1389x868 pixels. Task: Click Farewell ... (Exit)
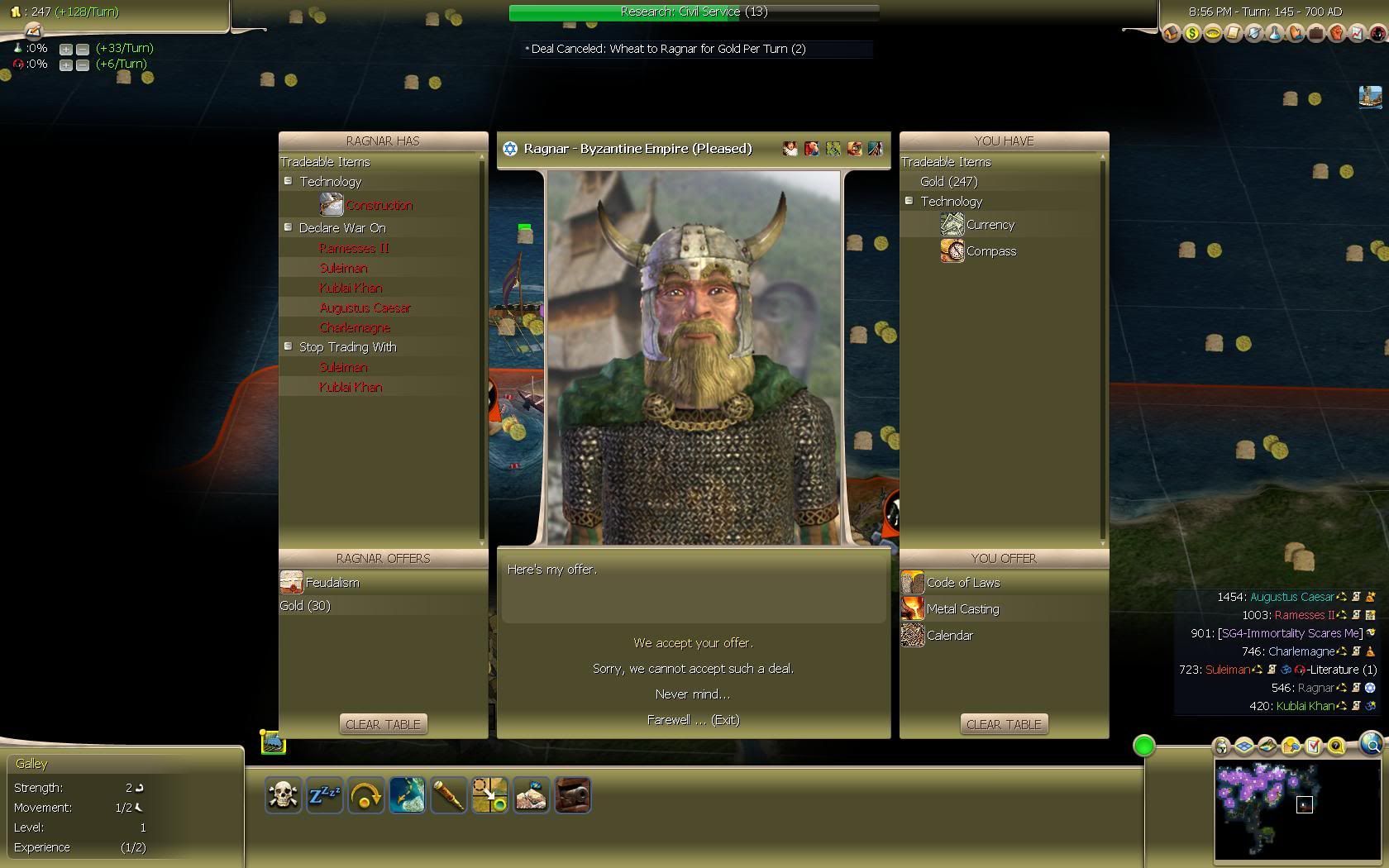coord(694,719)
